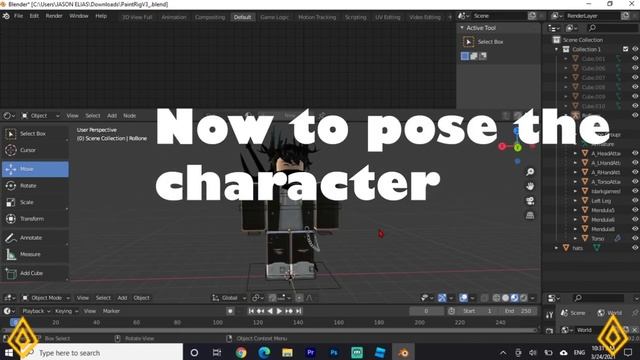Image resolution: width=640 pixels, height=360 pixels.
Task: Pick the Annotate tool
Action: click(x=35, y=238)
